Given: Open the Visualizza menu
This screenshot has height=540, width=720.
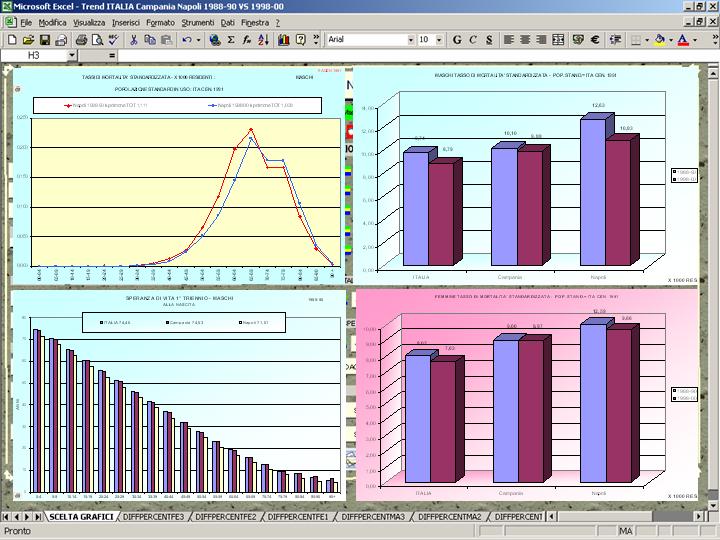Looking at the screenshot, I should pyautogui.click(x=89, y=22).
